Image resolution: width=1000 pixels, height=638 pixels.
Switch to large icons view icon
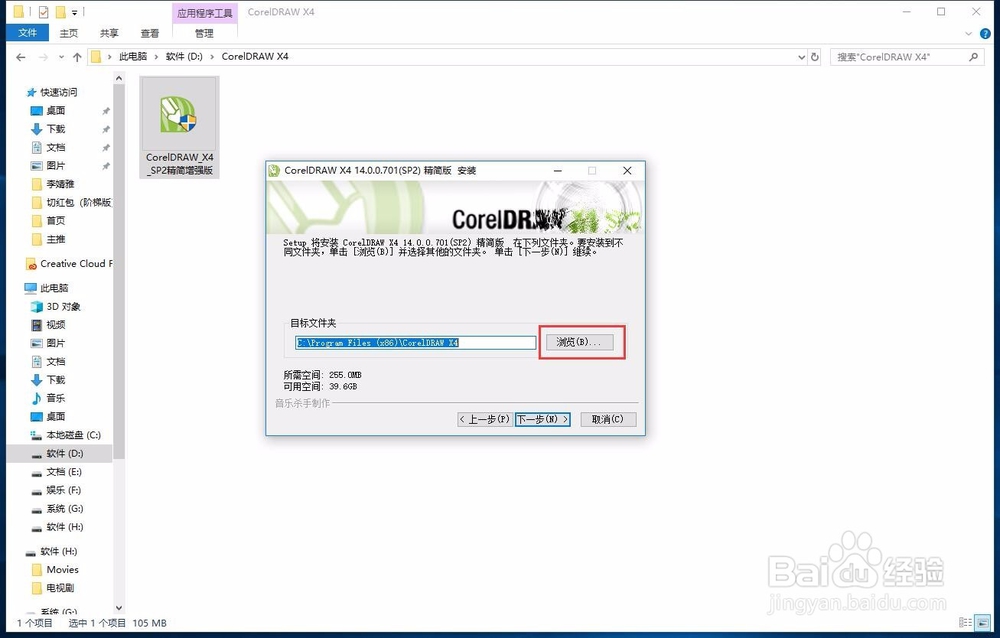[982, 622]
